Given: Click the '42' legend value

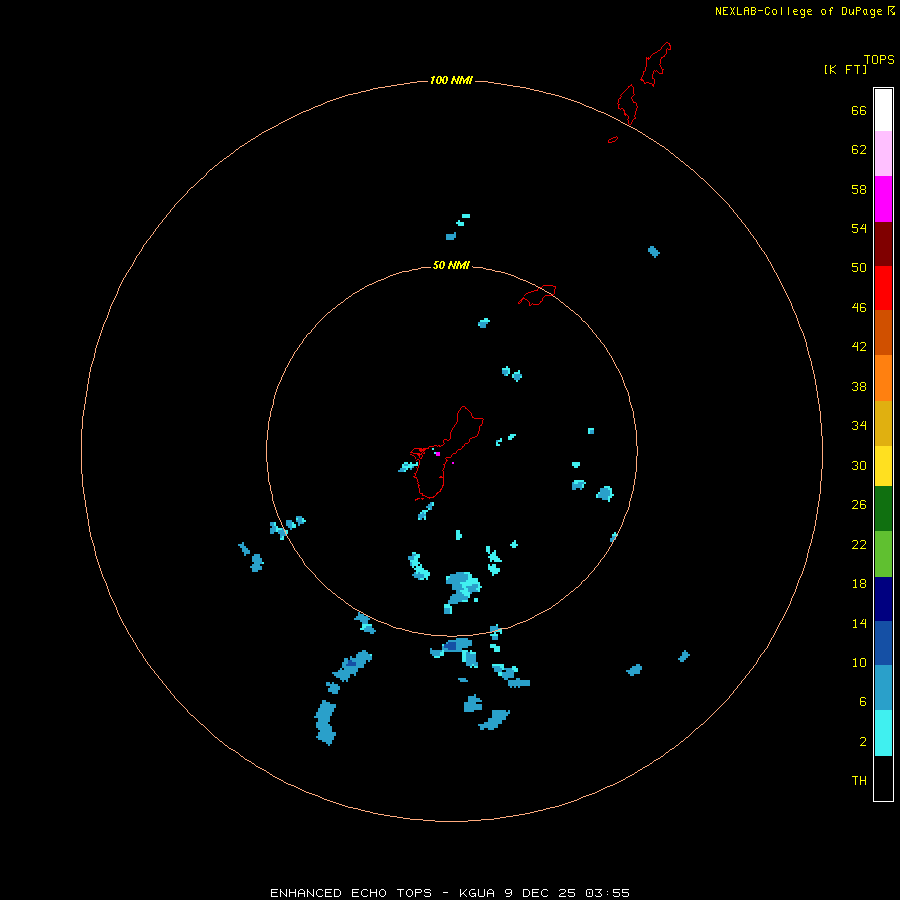Looking at the screenshot, I should pos(859,346).
